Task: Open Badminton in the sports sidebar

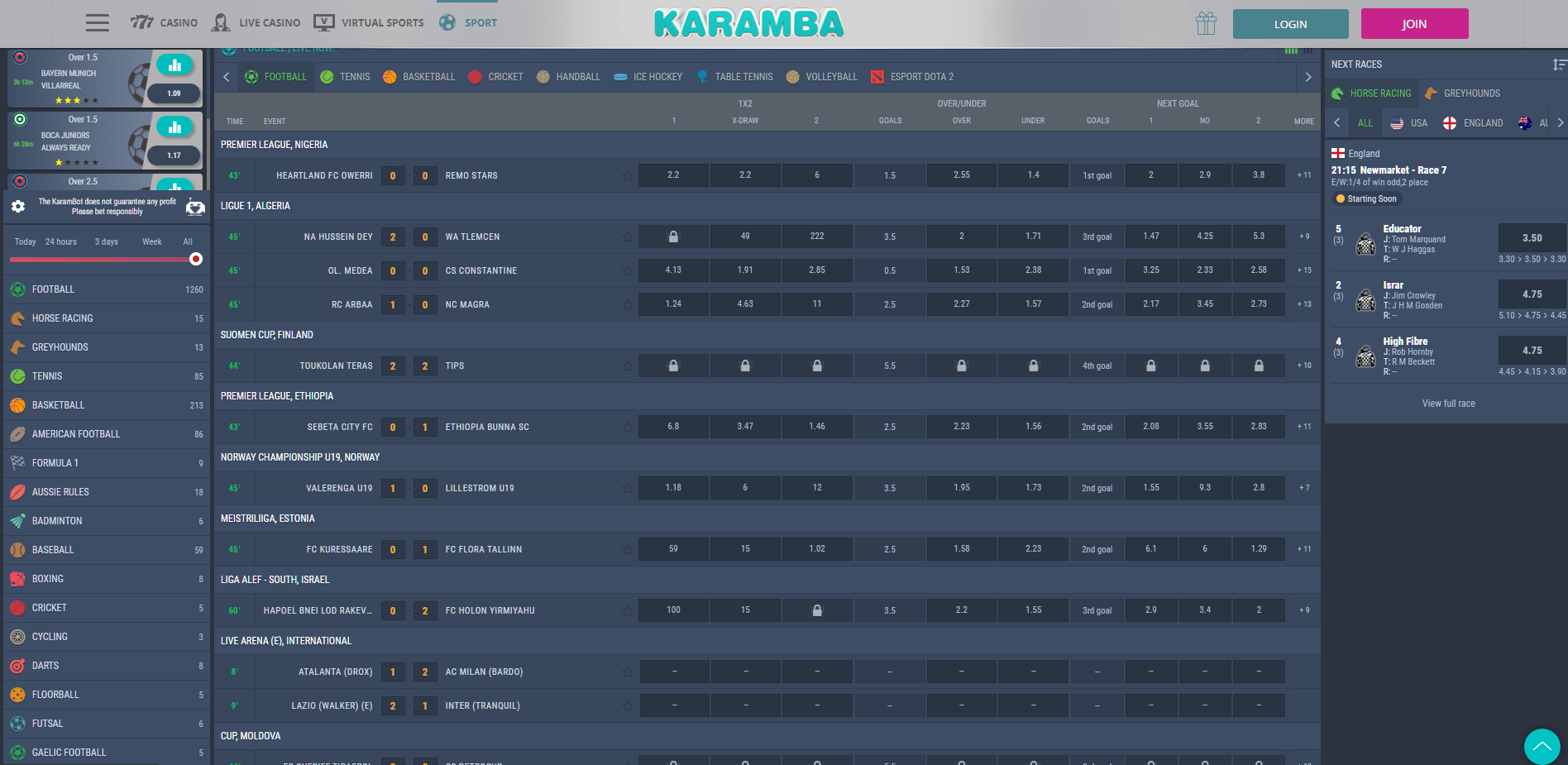Action: pyautogui.click(x=107, y=521)
